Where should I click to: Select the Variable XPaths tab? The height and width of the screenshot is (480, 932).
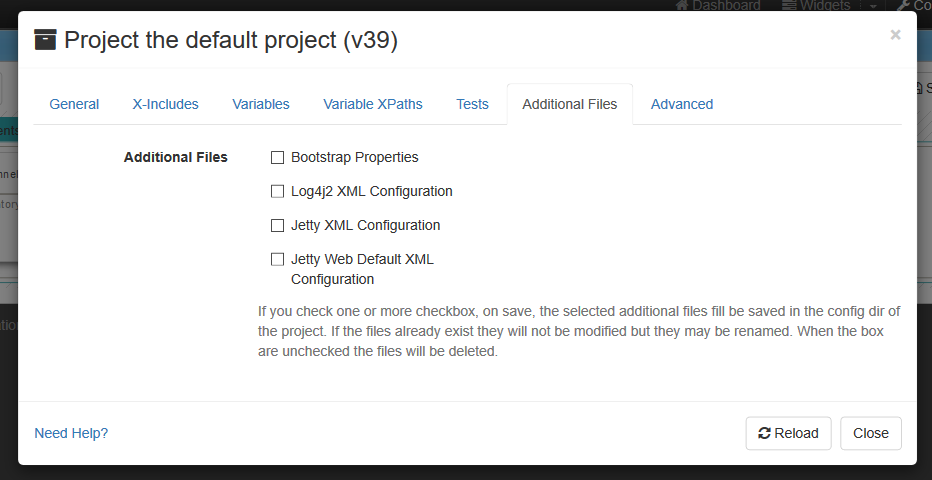[x=373, y=104]
